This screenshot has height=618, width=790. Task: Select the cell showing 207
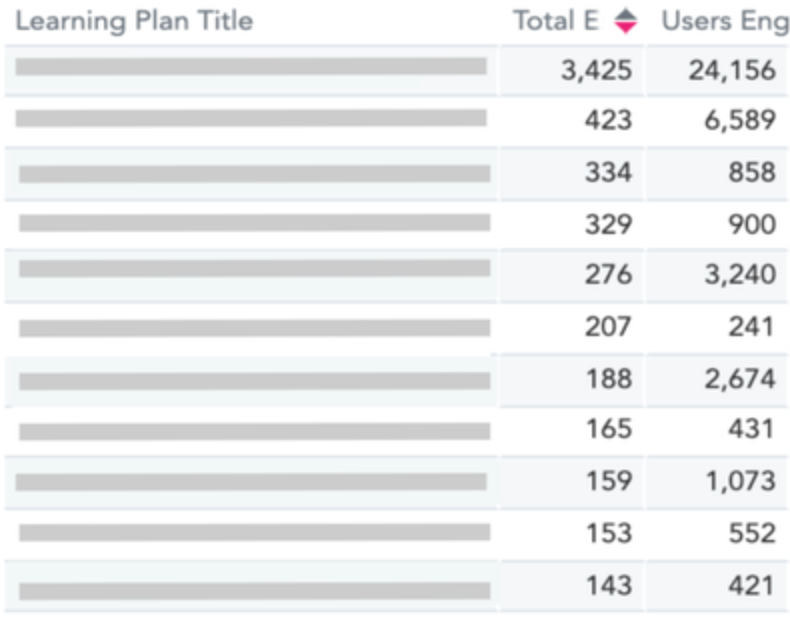pyautogui.click(x=608, y=326)
